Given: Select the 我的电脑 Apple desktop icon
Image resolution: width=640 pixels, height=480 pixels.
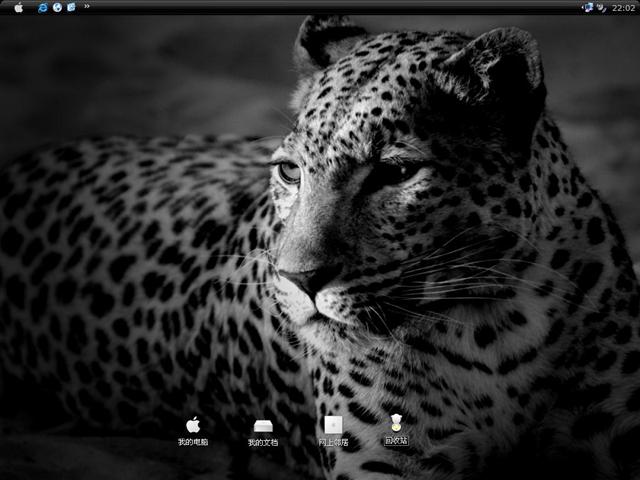Looking at the screenshot, I should [193, 424].
